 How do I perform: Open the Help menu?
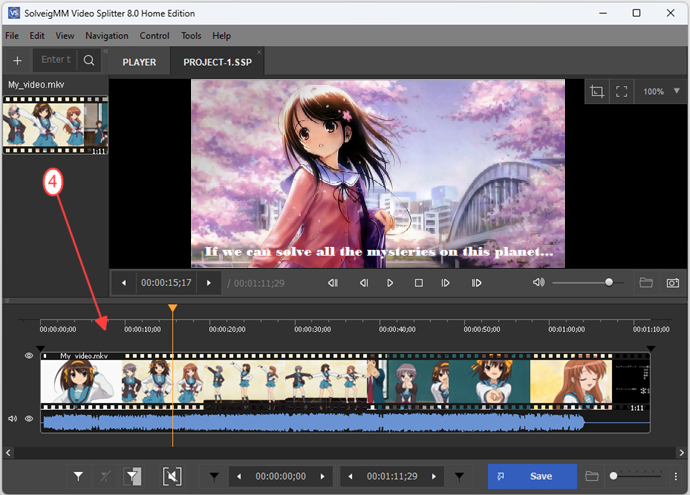[x=221, y=36]
